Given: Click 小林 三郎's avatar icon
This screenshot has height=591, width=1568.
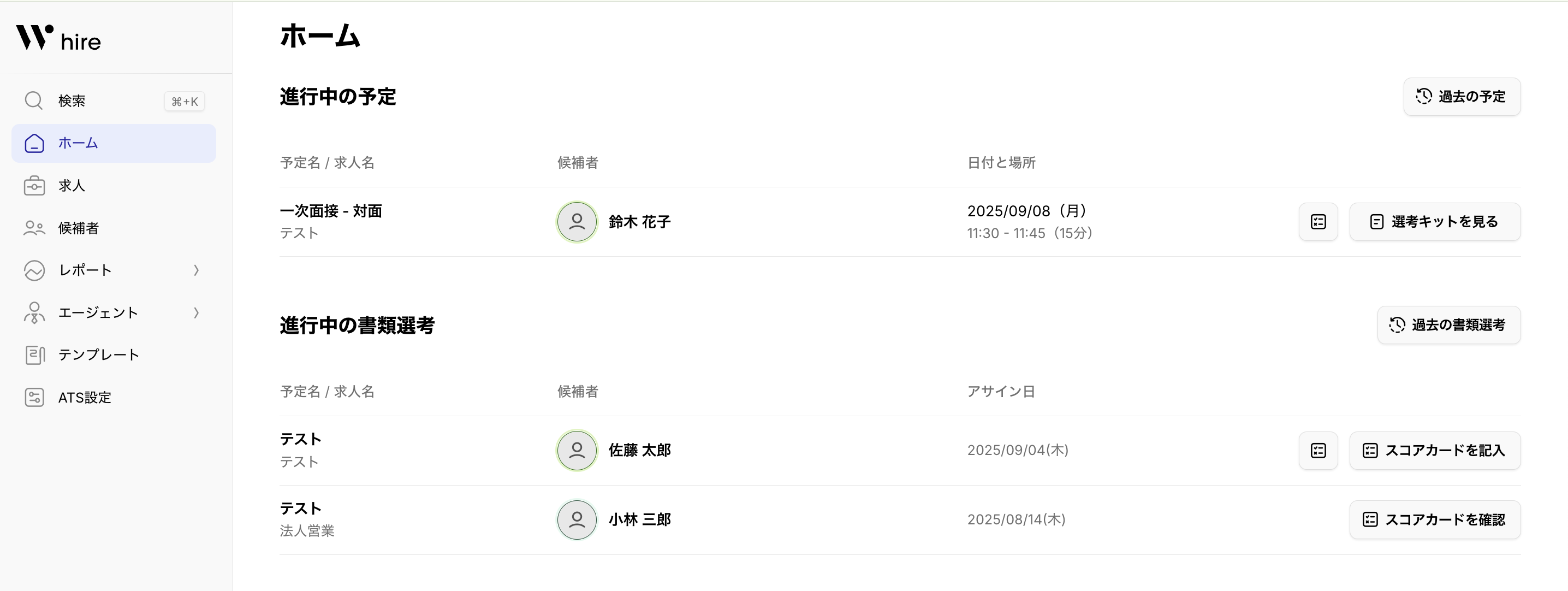Looking at the screenshot, I should tap(577, 519).
